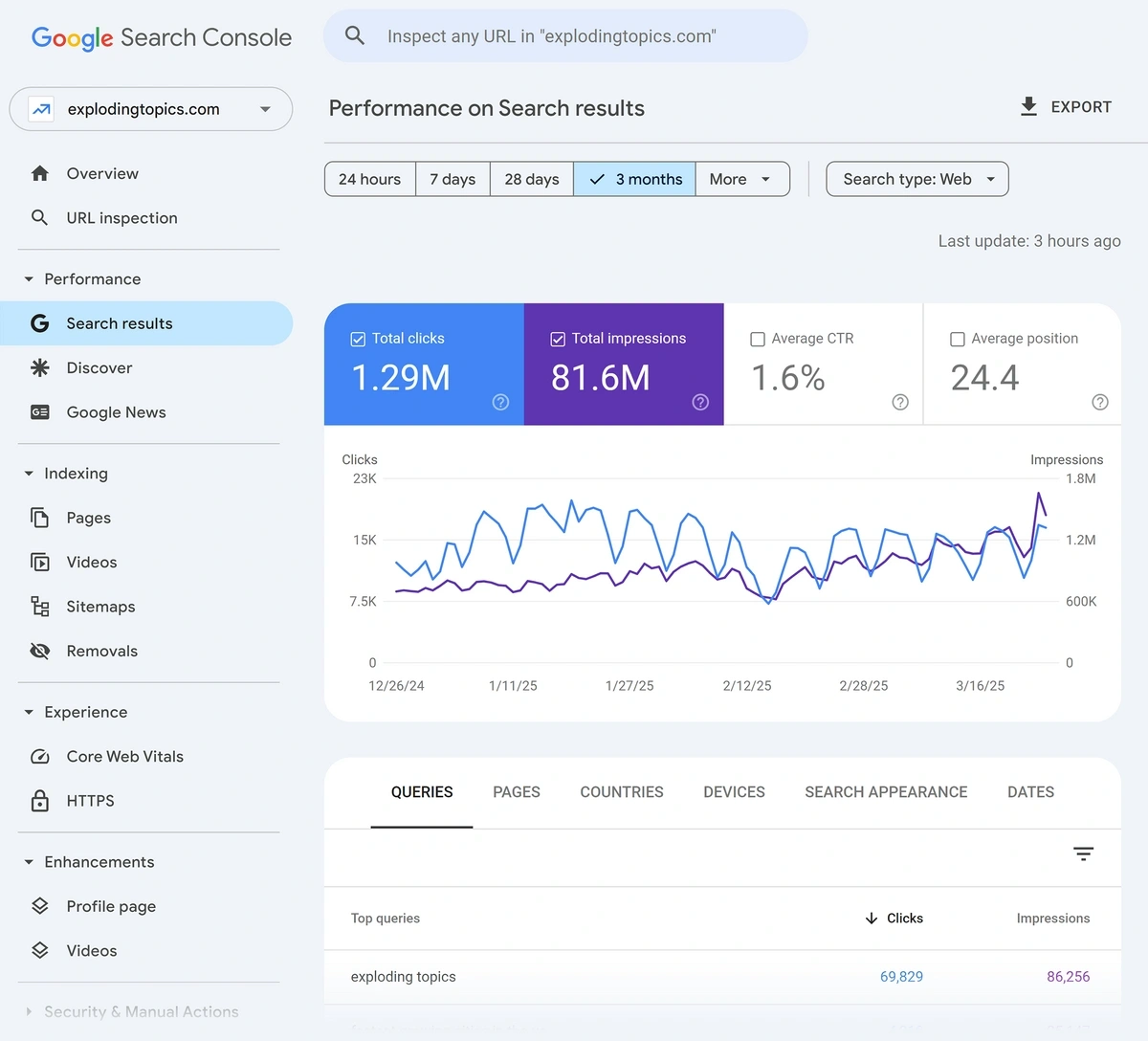The width and height of the screenshot is (1148, 1041).
Task: Collapse the Experience section arrow
Action: pos(29,712)
